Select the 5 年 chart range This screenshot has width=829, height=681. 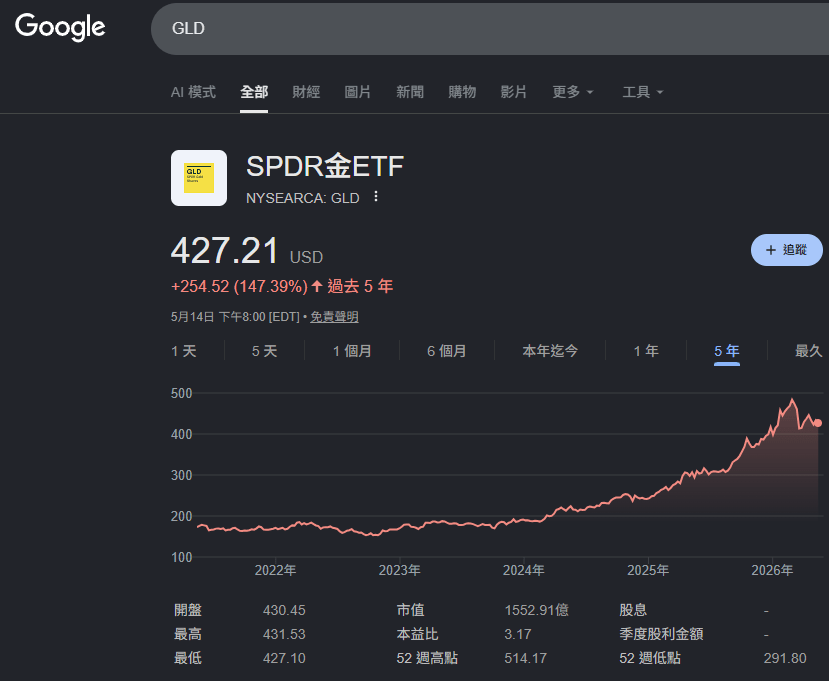pos(727,351)
